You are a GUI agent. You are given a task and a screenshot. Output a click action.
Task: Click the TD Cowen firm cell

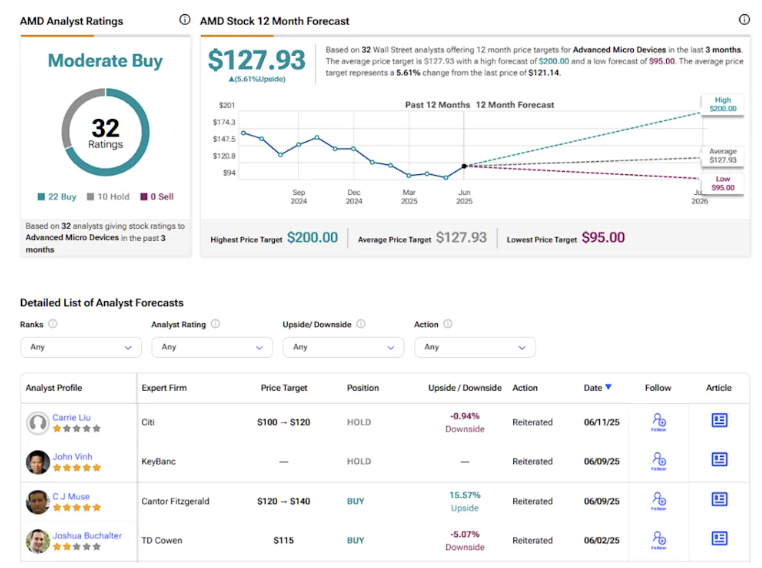point(162,540)
